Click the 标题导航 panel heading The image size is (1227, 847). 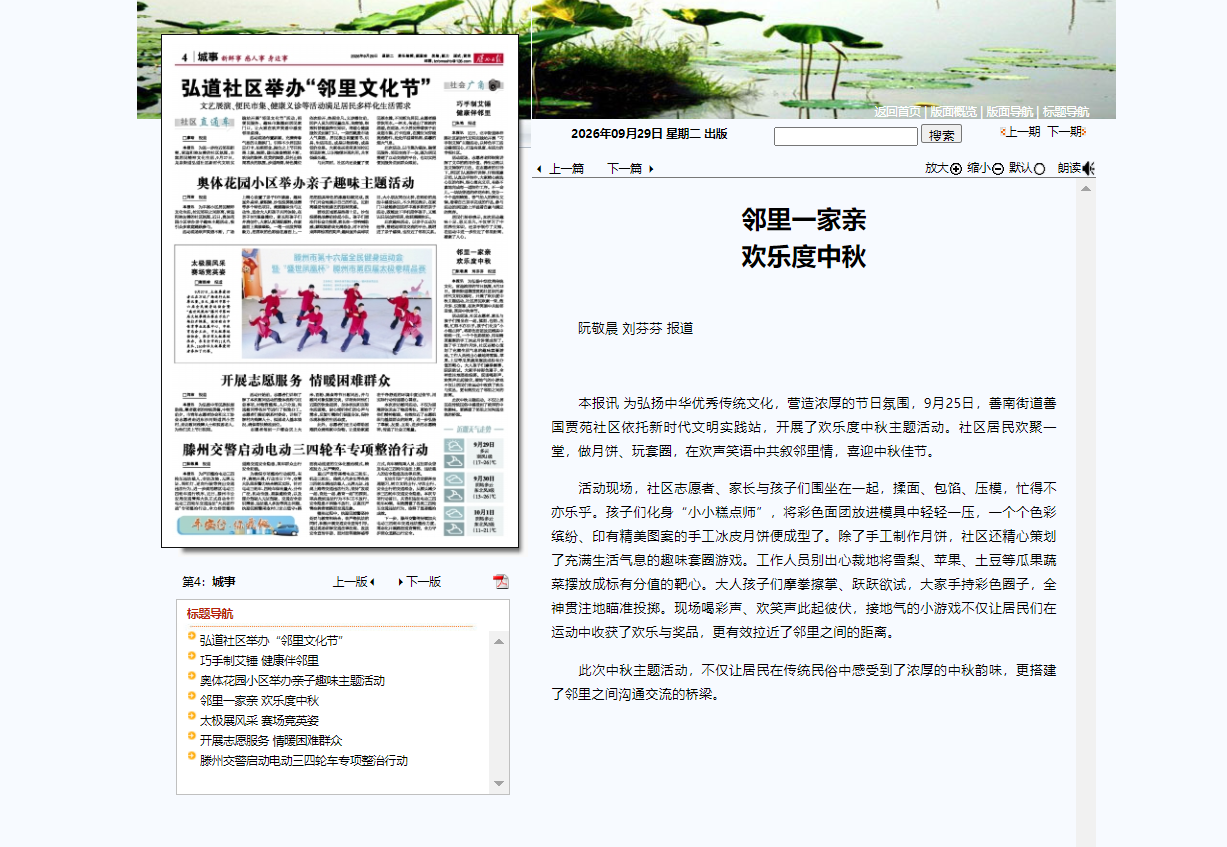click(x=210, y=614)
